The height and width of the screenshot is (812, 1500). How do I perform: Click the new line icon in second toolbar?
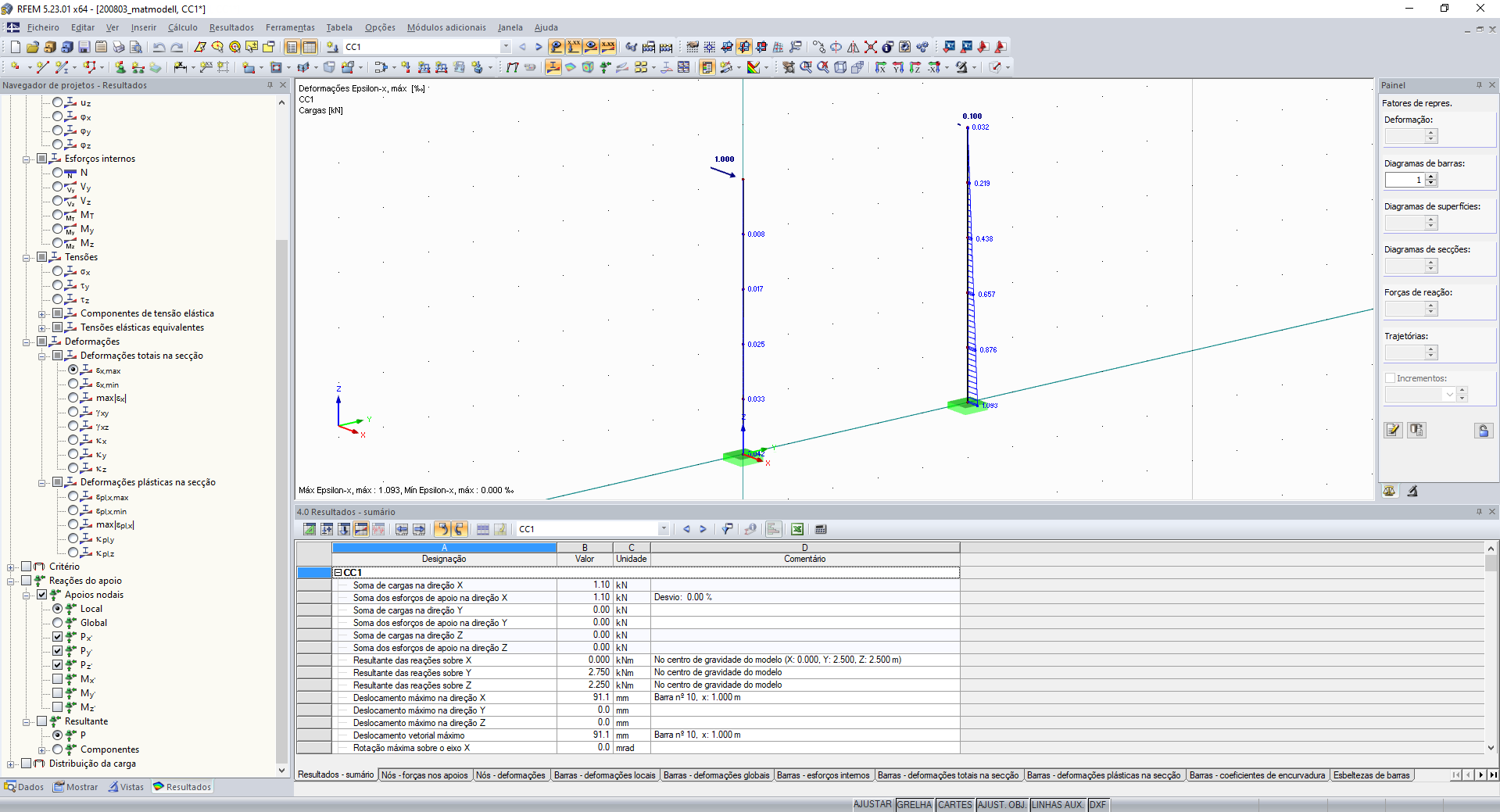[x=42, y=67]
